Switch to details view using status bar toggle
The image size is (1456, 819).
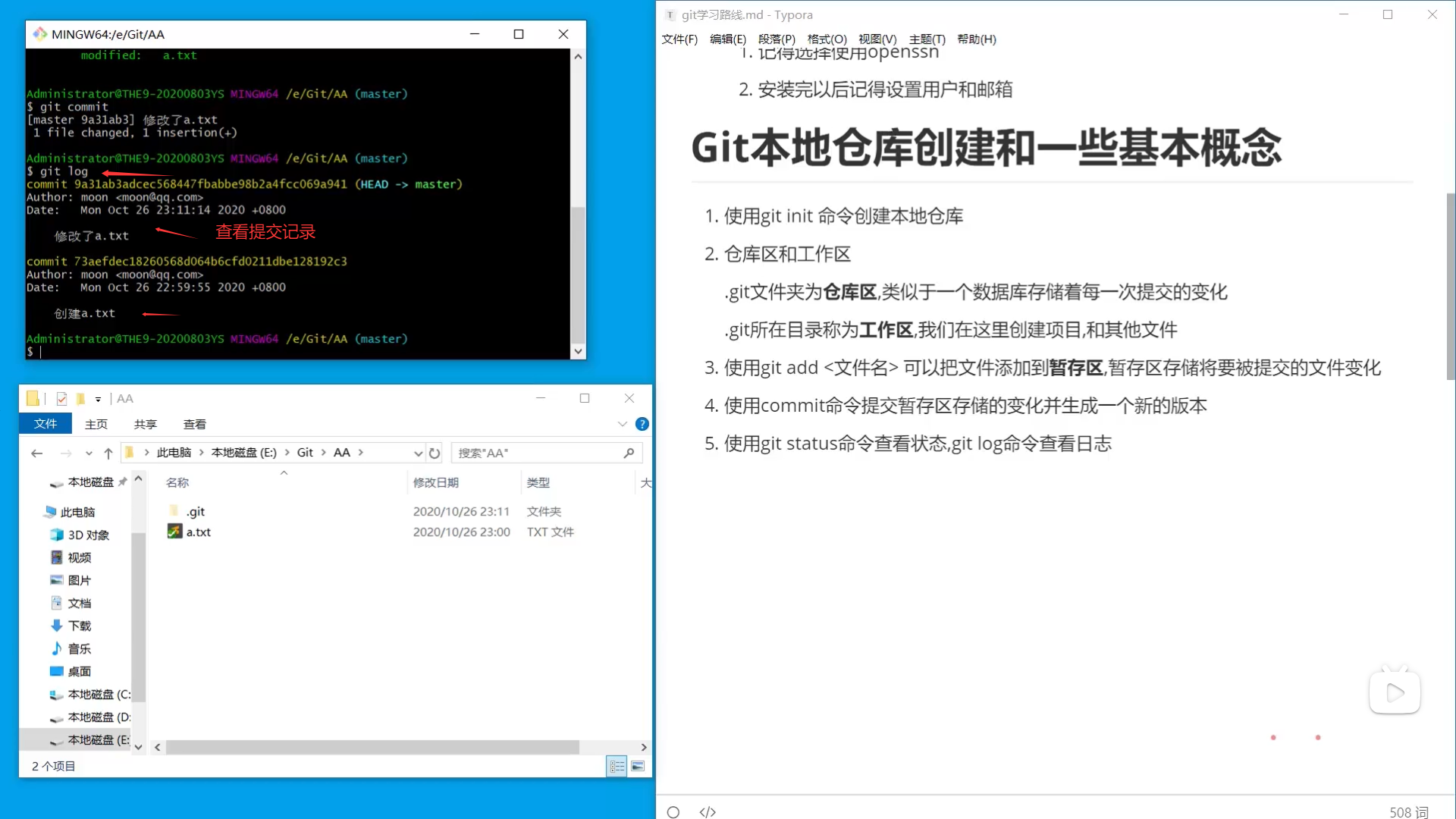click(617, 766)
